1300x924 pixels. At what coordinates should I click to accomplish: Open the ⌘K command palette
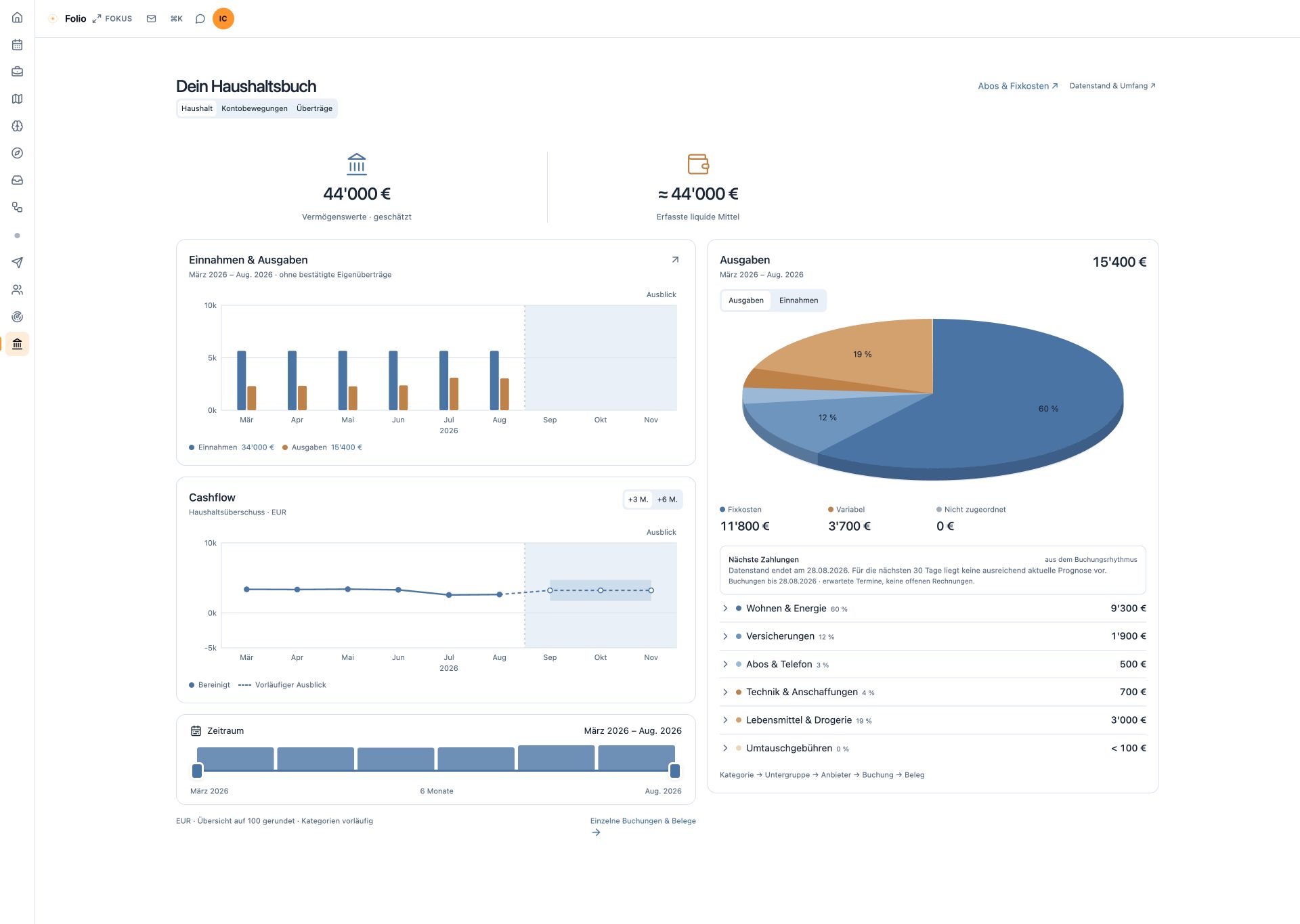176,19
